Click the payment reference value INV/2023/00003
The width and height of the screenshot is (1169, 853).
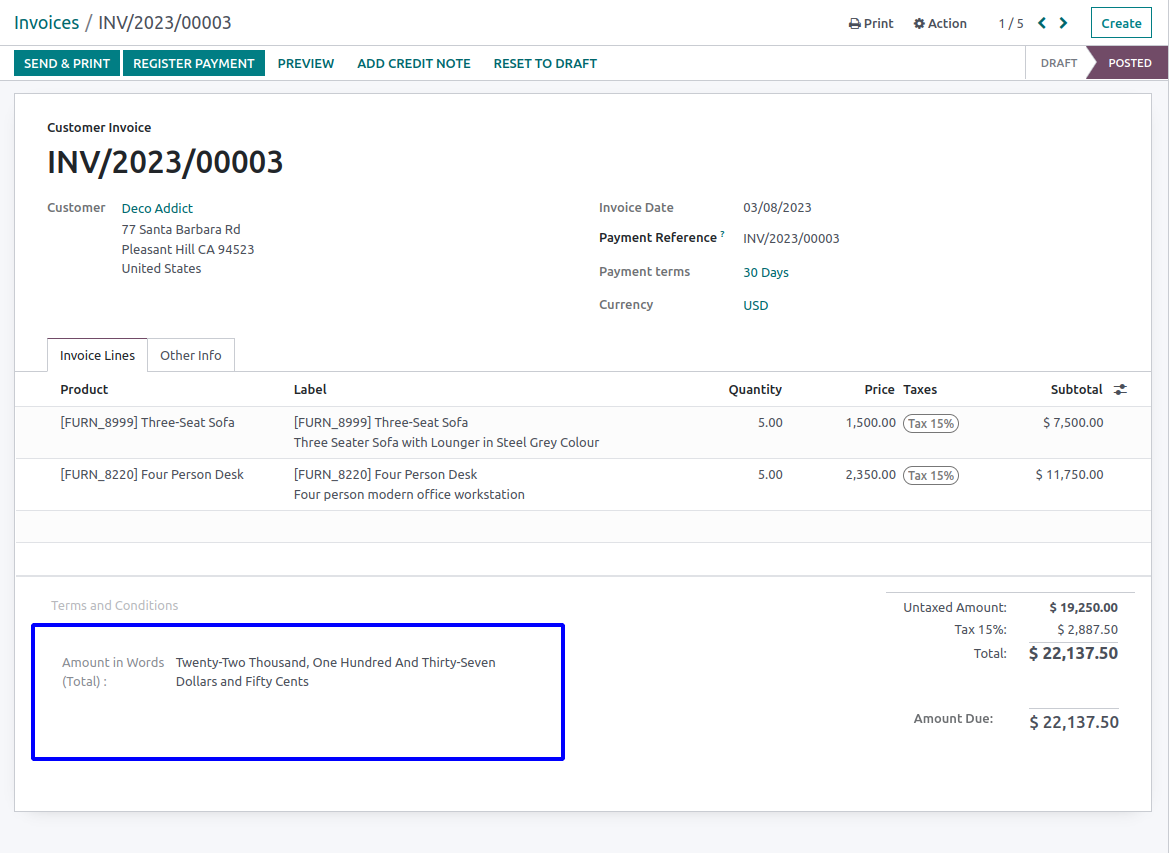[x=791, y=239]
